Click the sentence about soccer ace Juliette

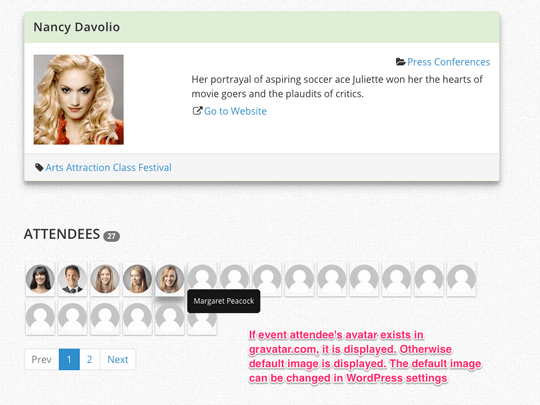tap(337, 87)
